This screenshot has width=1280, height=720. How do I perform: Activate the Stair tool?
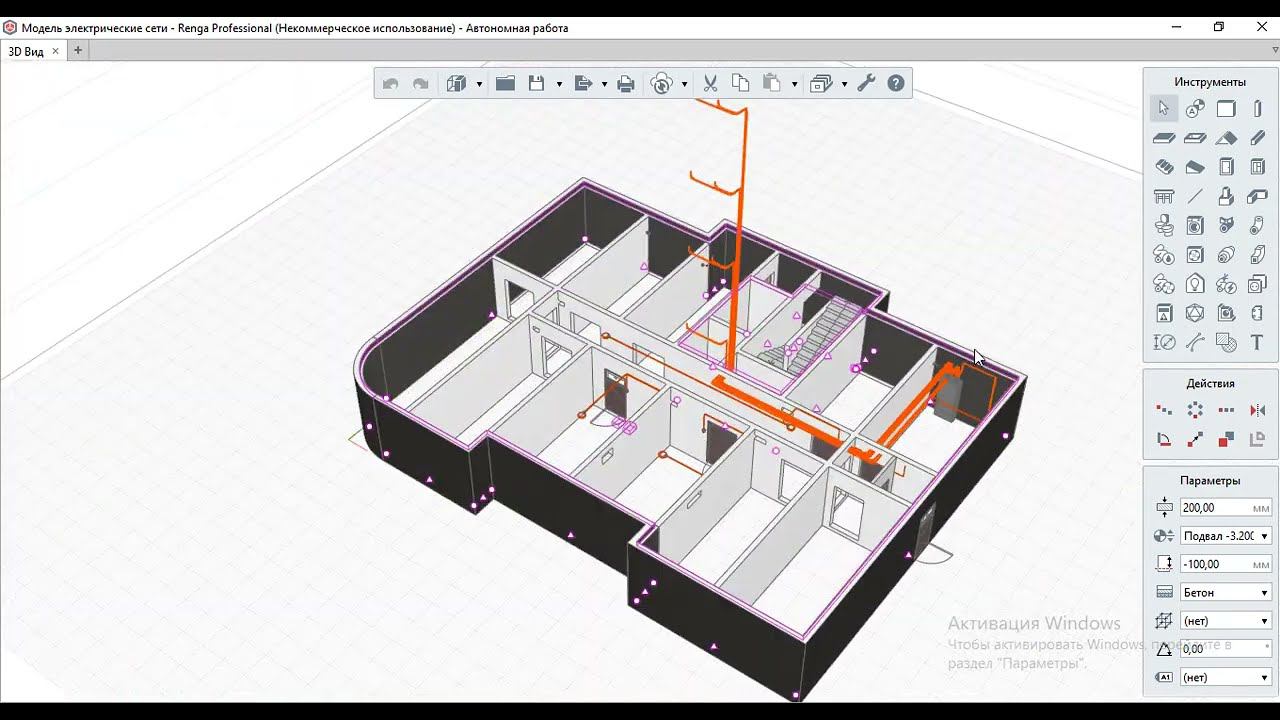1164,167
